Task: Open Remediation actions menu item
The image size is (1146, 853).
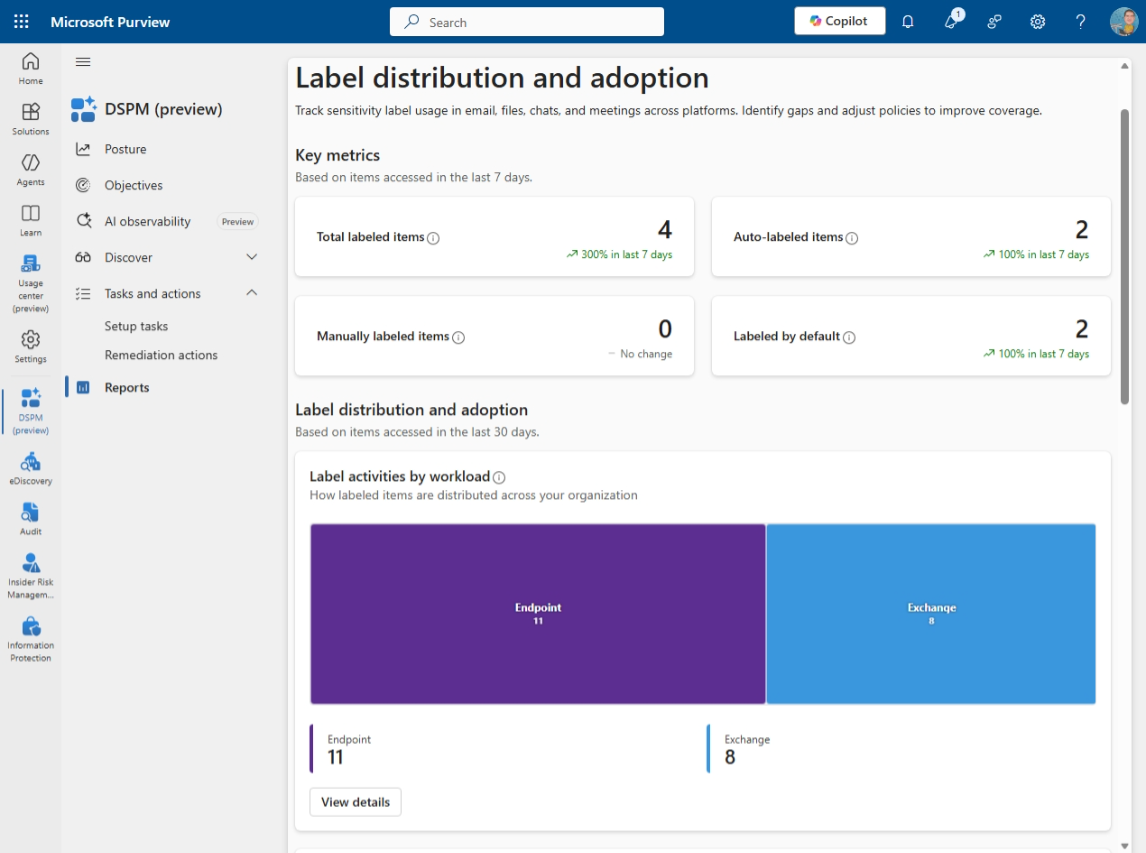Action: click(161, 355)
